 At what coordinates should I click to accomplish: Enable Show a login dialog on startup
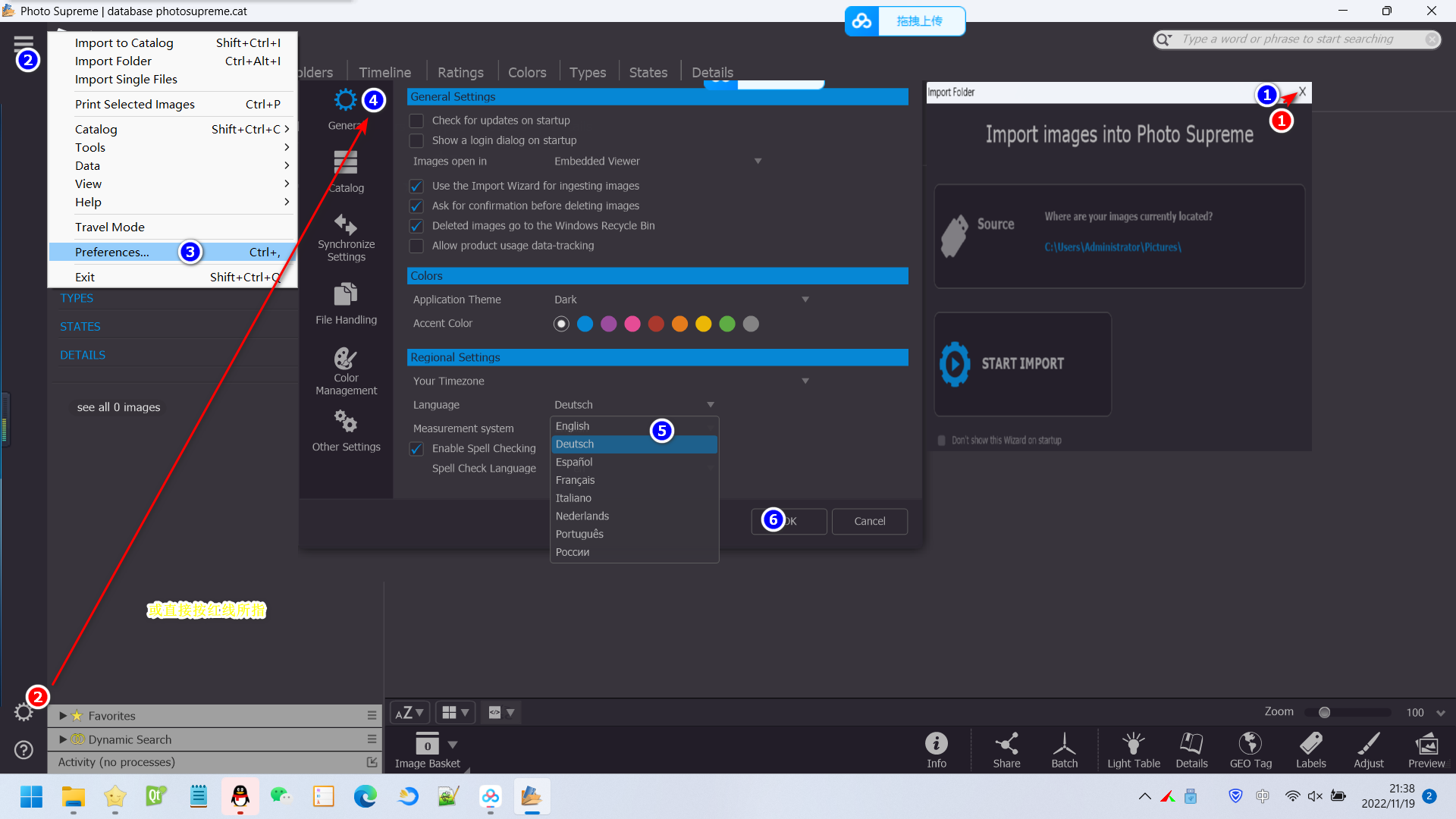[x=416, y=141]
